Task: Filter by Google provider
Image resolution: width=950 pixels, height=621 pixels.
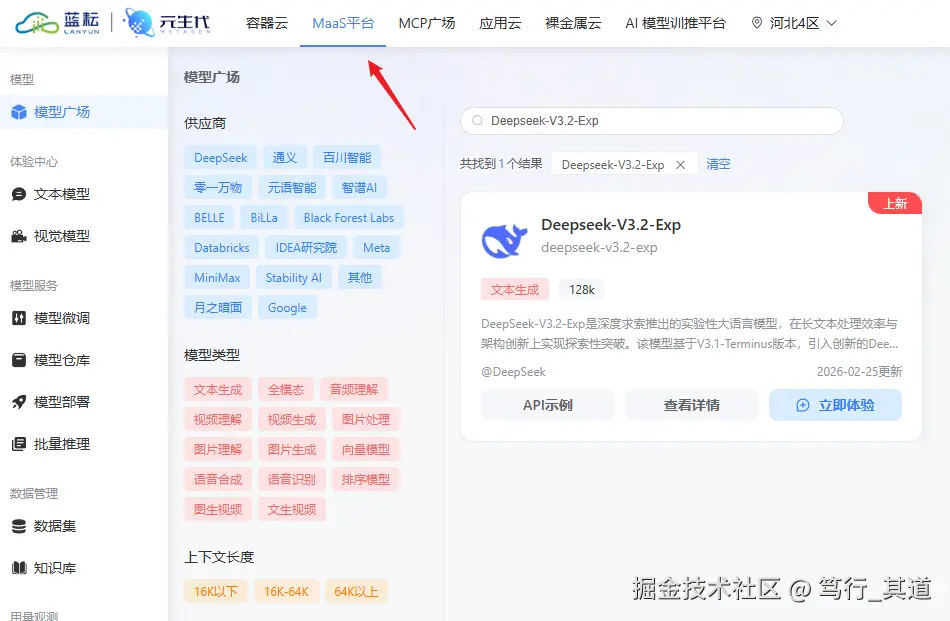Action: 287,308
